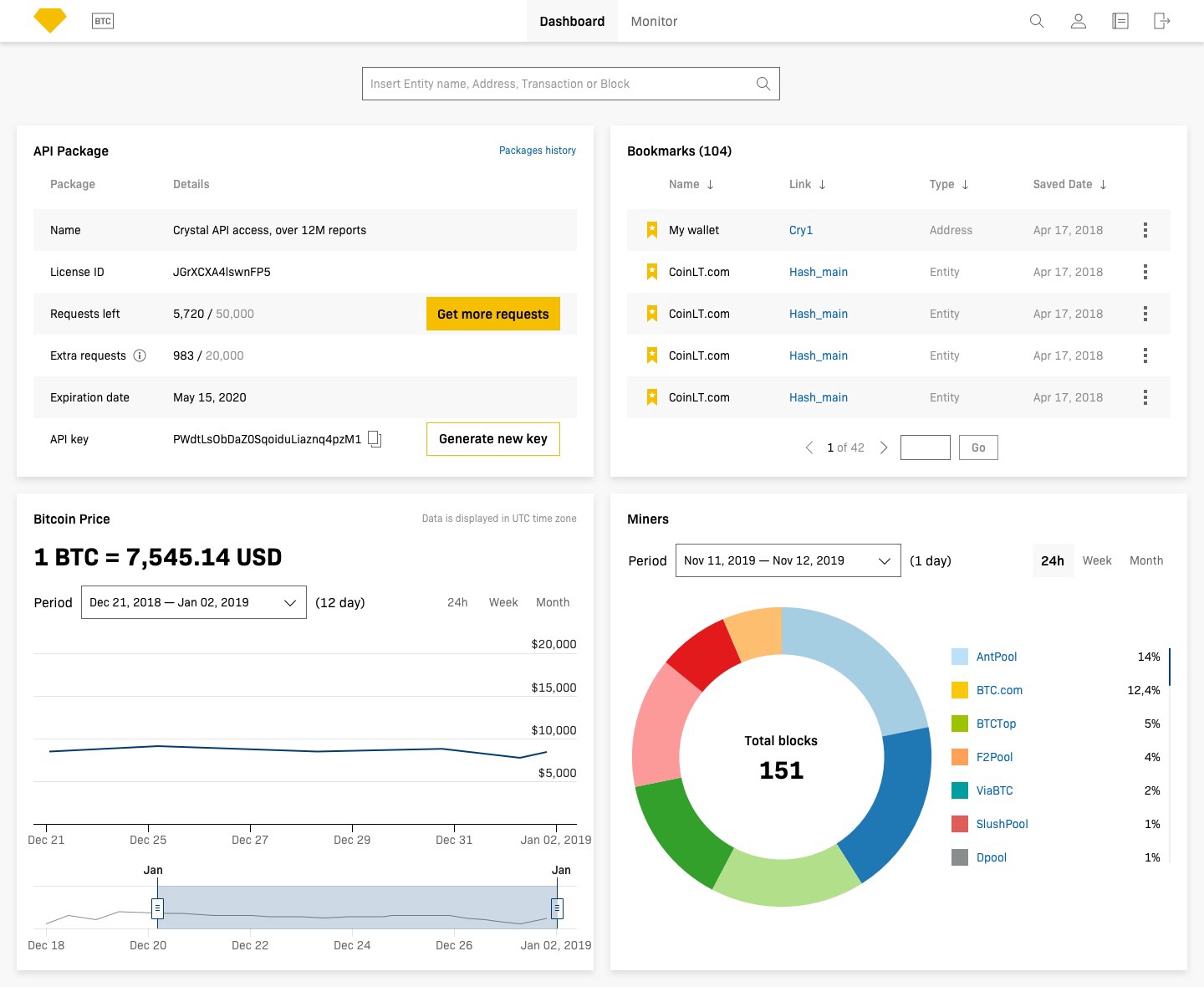
Task: Copy the API key using copy icon
Action: click(x=375, y=439)
